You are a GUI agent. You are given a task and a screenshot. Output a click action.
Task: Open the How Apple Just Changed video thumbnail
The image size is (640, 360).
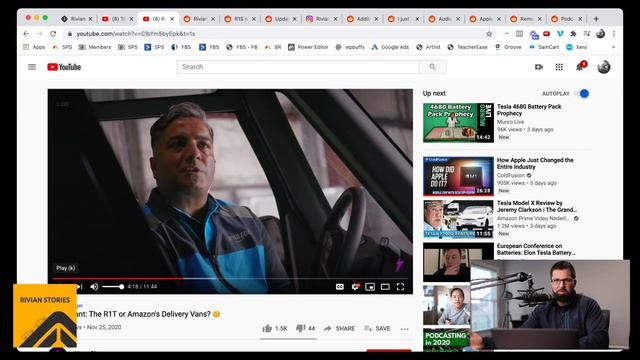click(x=458, y=176)
